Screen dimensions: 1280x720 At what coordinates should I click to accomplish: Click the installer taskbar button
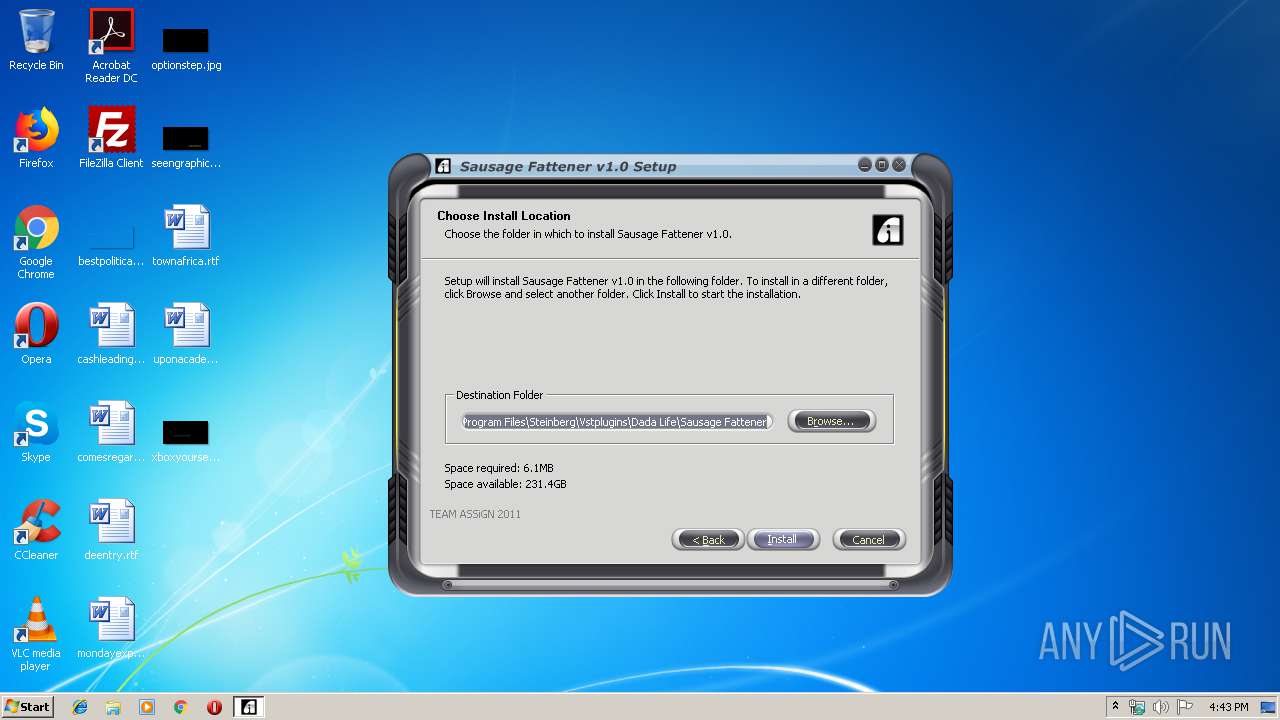coord(249,707)
